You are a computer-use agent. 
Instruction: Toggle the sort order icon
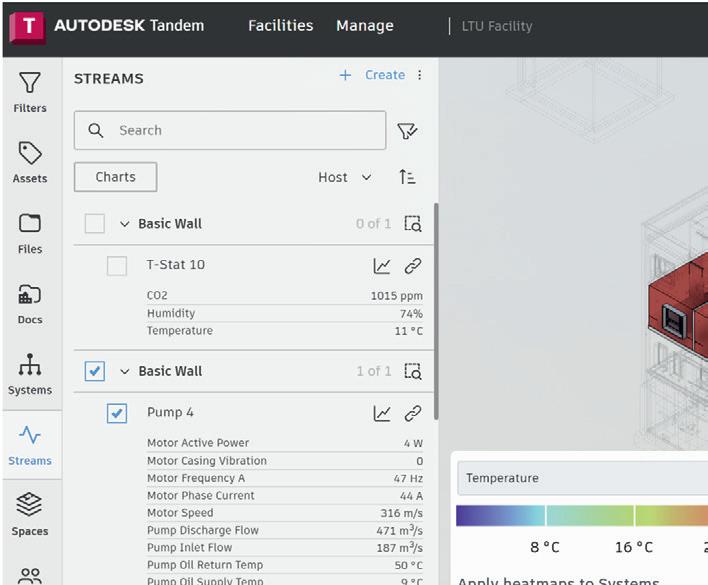pos(407,177)
